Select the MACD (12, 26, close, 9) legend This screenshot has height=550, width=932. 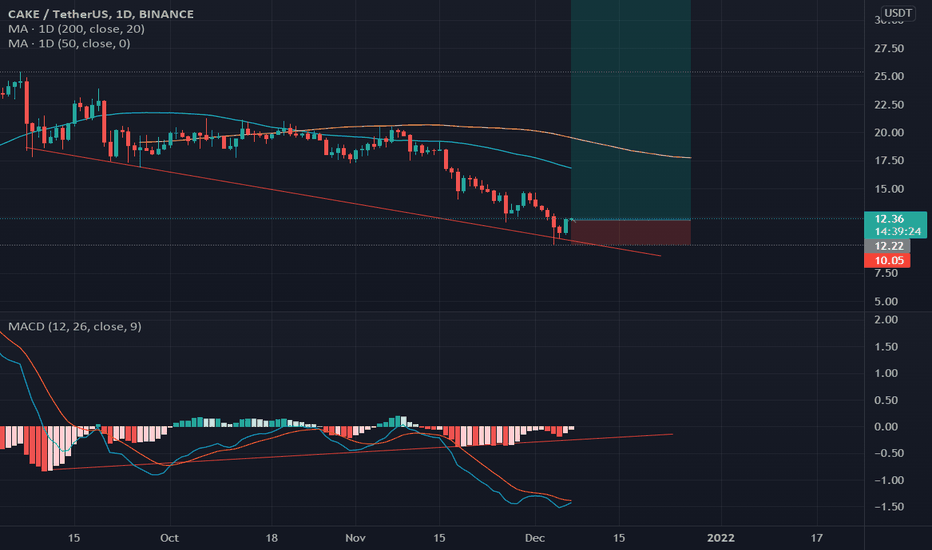pyautogui.click(x=74, y=326)
